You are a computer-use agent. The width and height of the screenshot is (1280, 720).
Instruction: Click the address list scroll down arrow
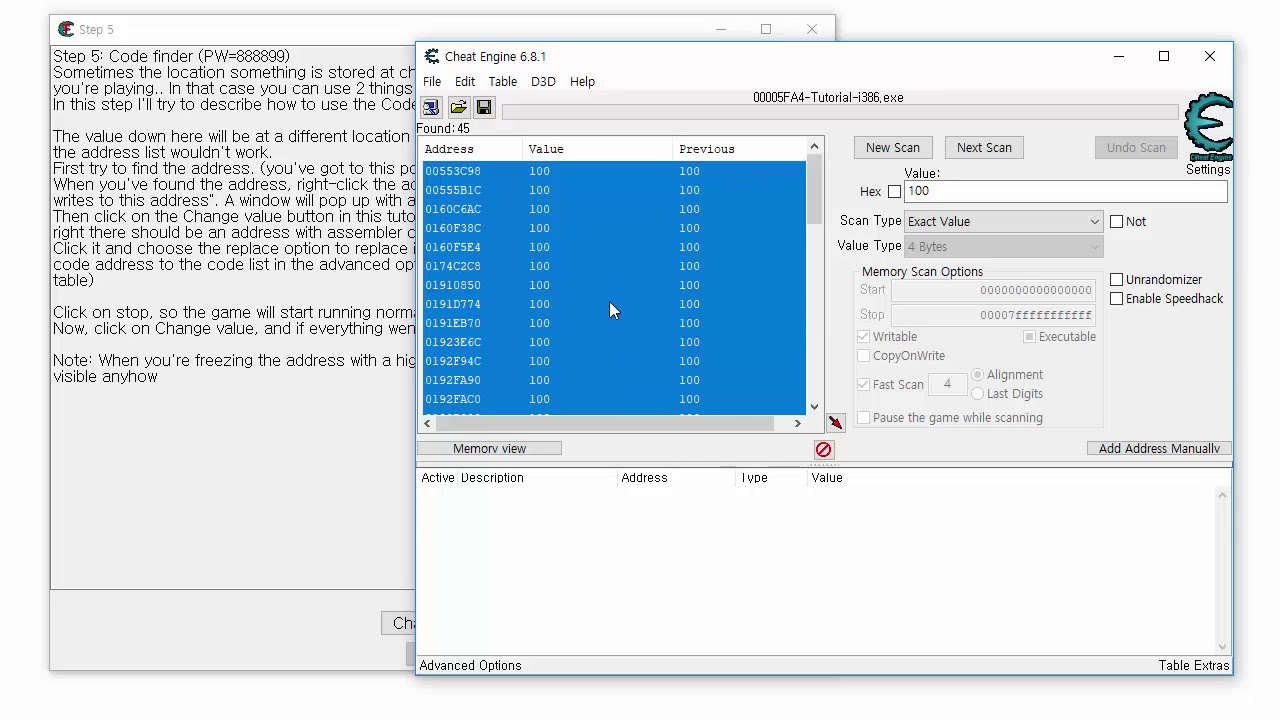pyautogui.click(x=1222, y=647)
